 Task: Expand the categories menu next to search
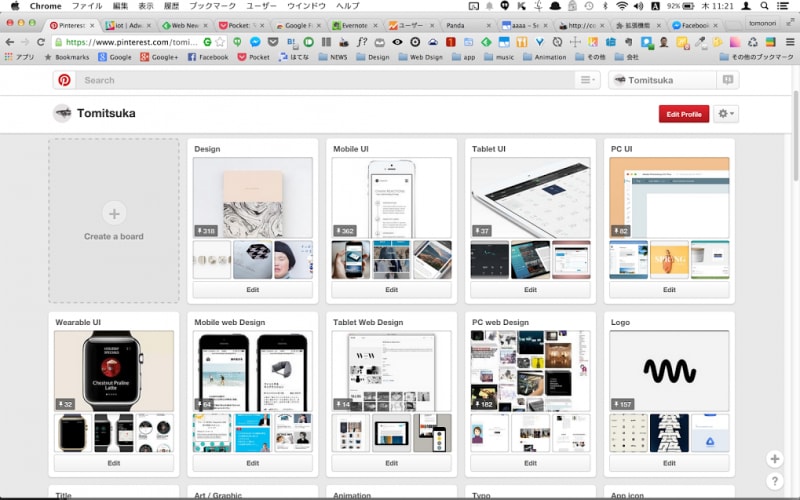coord(587,80)
